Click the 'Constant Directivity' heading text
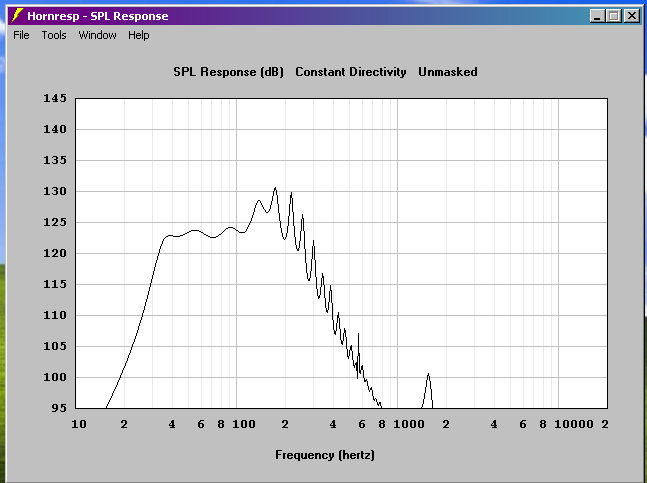 351,72
